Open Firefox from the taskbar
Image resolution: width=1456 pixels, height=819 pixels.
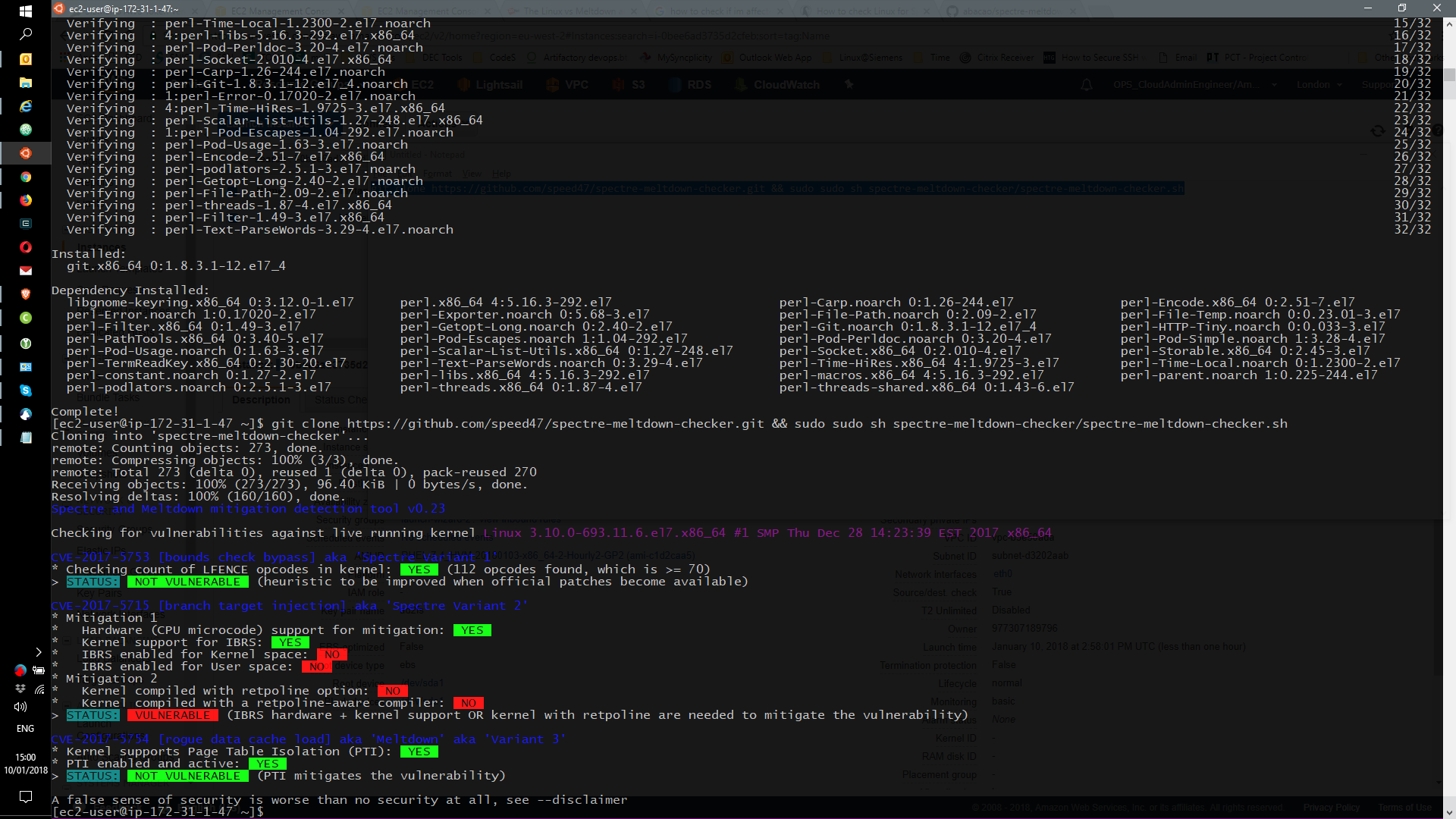[25, 200]
